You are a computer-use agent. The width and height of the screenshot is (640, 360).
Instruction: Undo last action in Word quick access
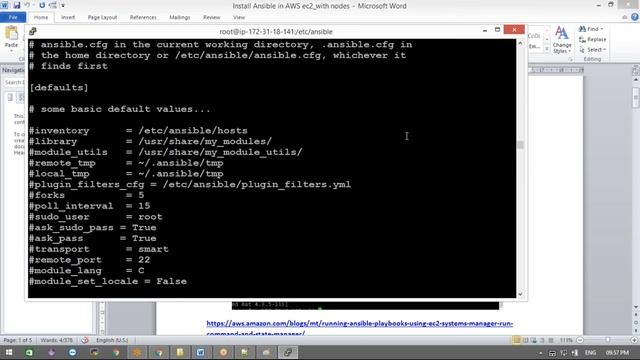click(27, 5)
